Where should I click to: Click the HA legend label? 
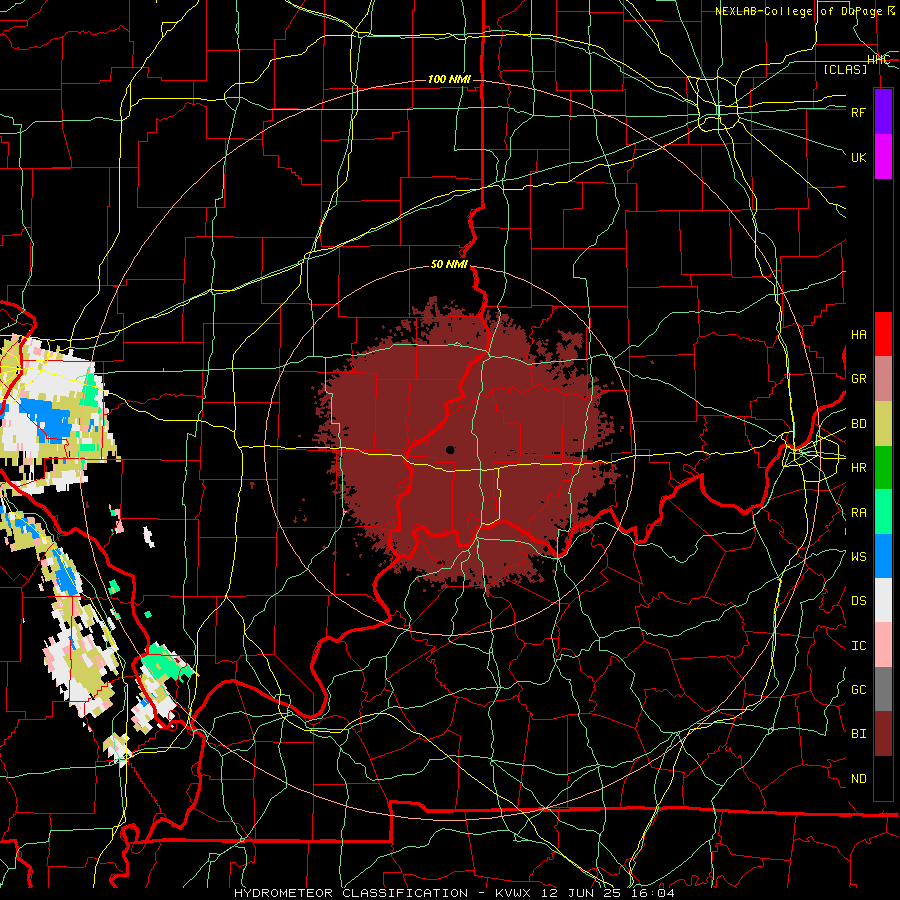pyautogui.click(x=858, y=335)
